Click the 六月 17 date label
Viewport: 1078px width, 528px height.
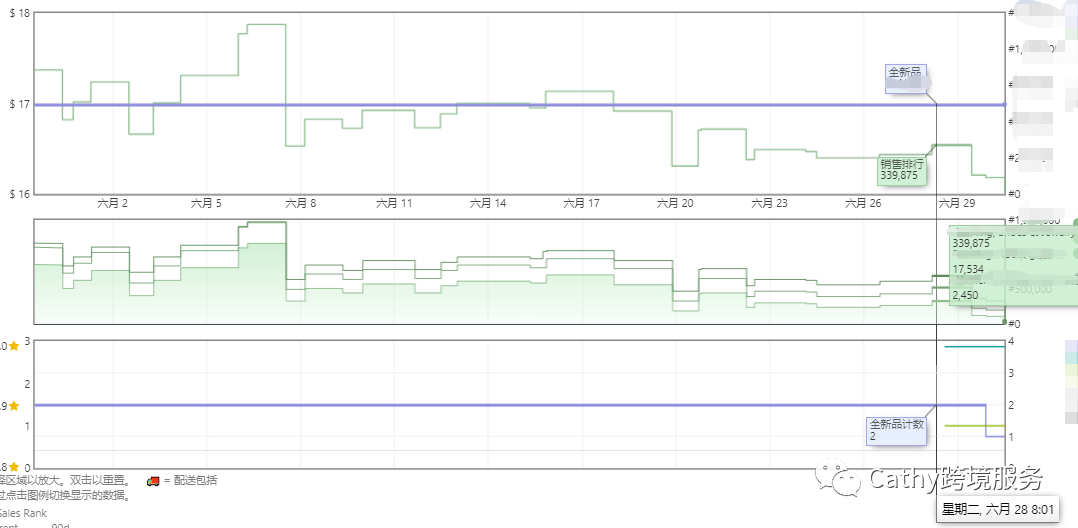582,204
